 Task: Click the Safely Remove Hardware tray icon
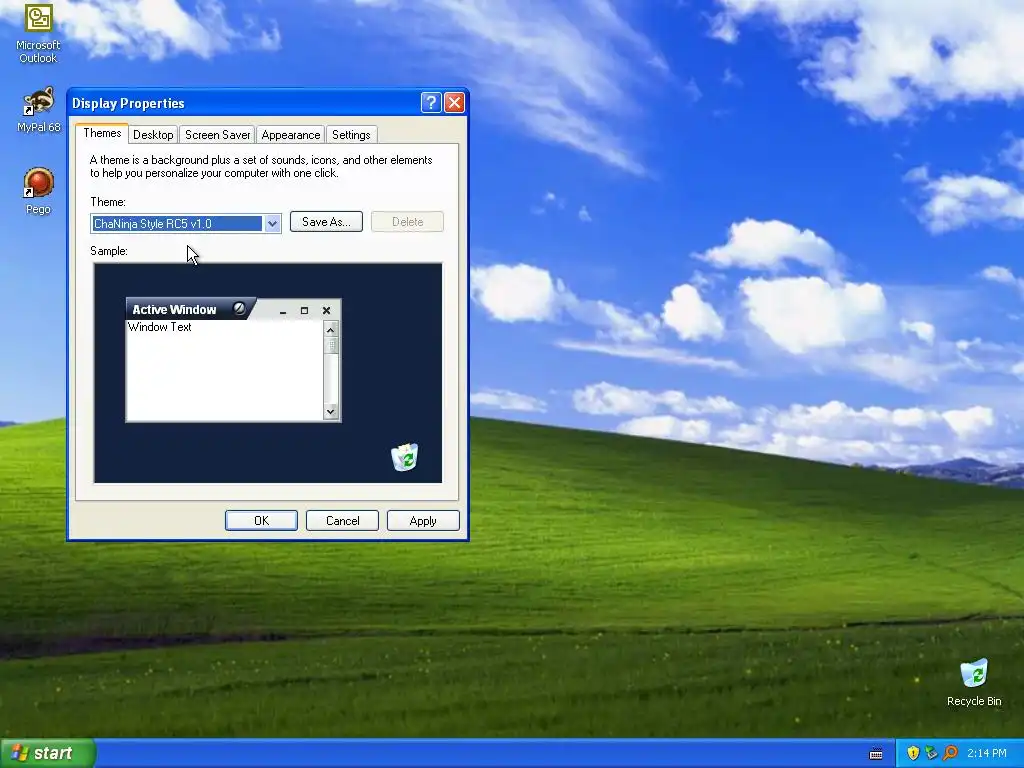point(931,753)
